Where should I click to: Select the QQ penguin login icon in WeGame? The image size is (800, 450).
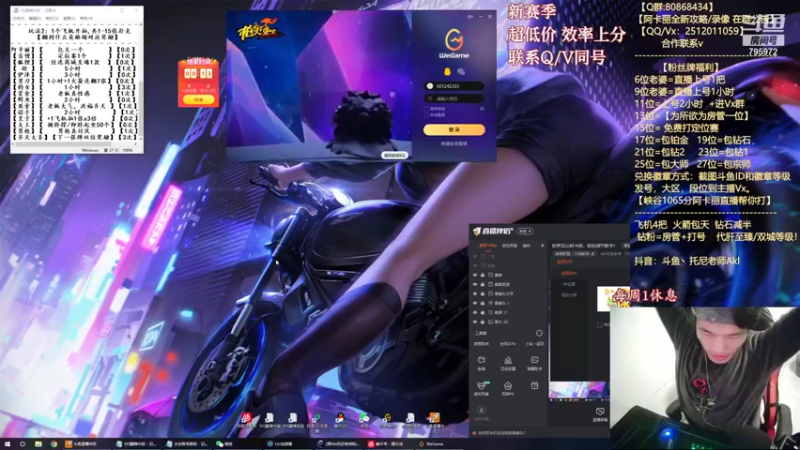pyautogui.click(x=447, y=71)
